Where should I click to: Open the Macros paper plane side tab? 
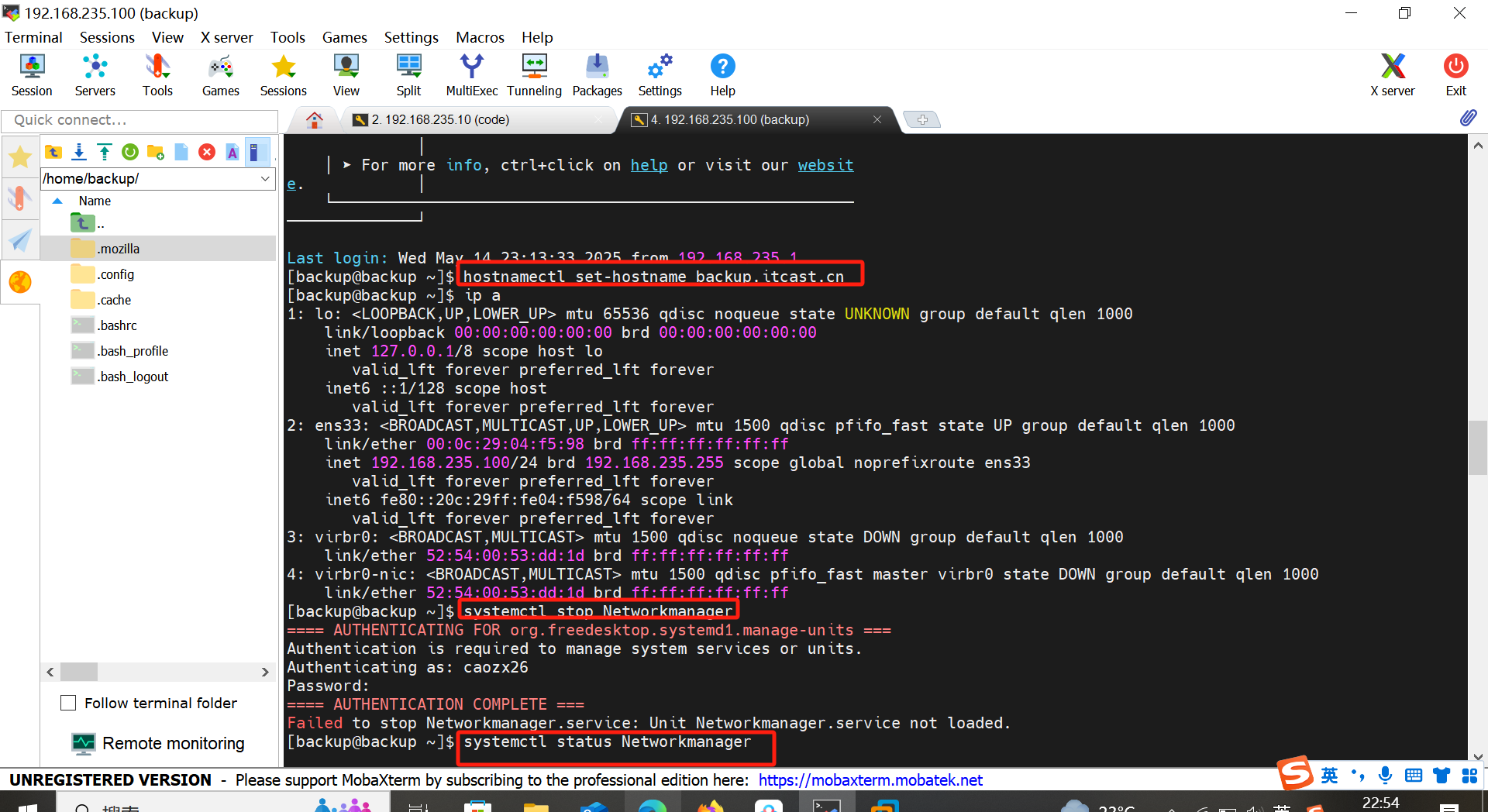[x=20, y=240]
